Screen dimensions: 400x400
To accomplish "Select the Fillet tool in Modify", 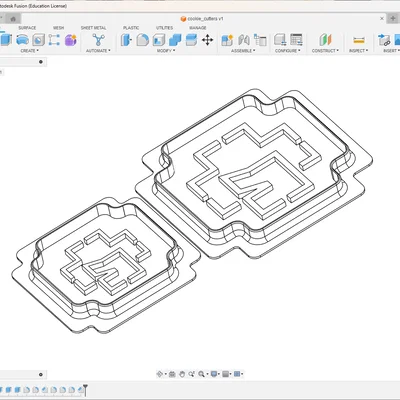I will (143, 40).
